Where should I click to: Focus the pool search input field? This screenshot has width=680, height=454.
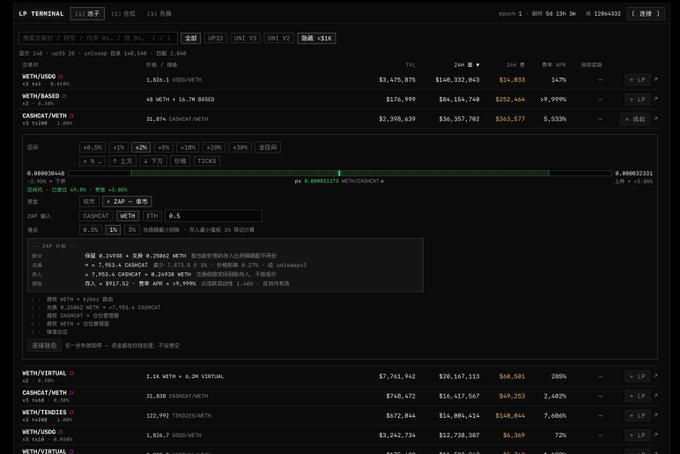point(98,38)
